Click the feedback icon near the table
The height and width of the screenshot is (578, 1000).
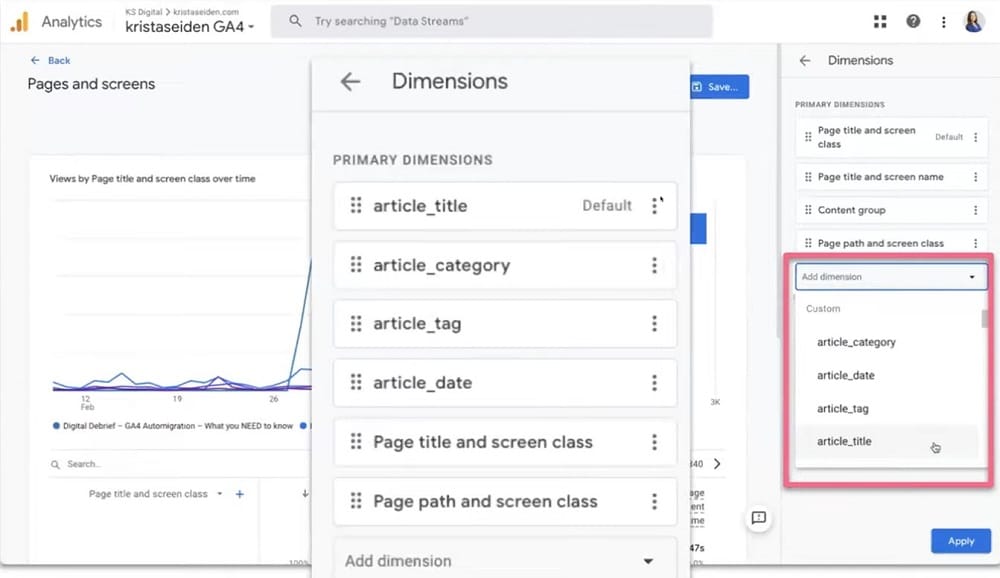pos(758,518)
